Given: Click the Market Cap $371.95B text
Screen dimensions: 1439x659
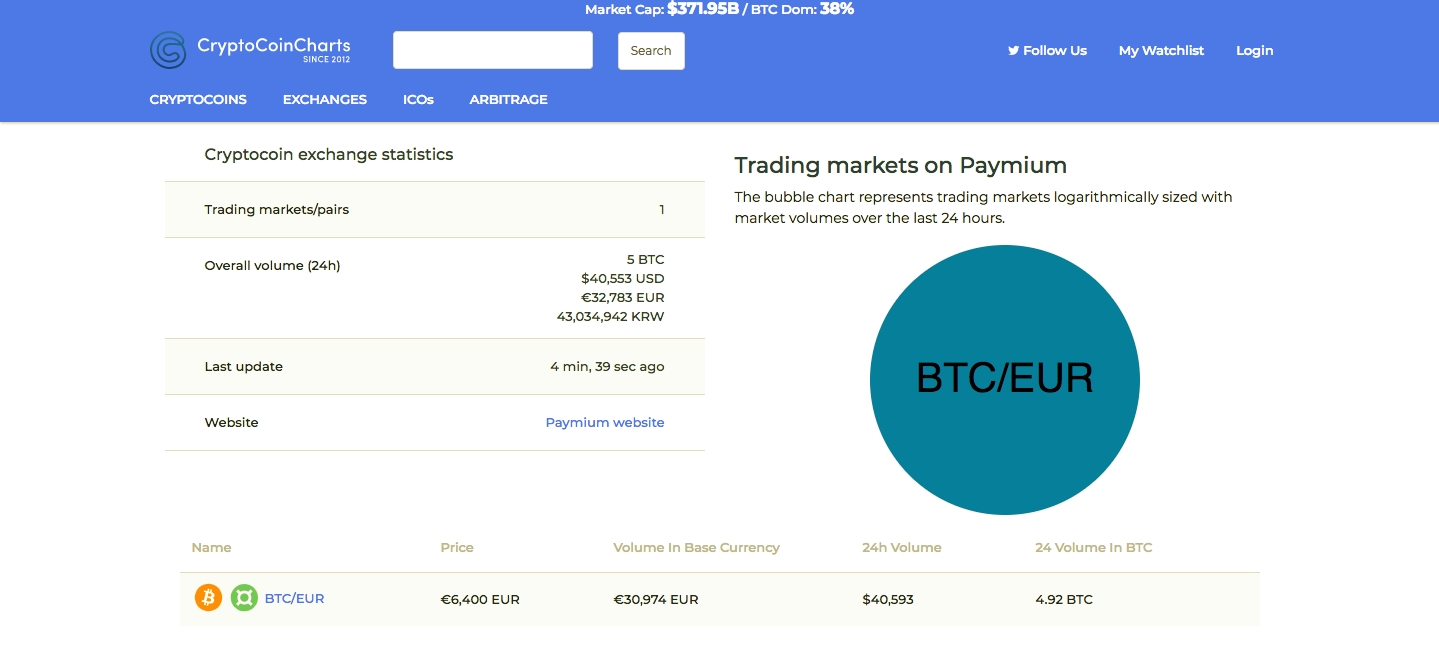Looking at the screenshot, I should coord(661,9).
